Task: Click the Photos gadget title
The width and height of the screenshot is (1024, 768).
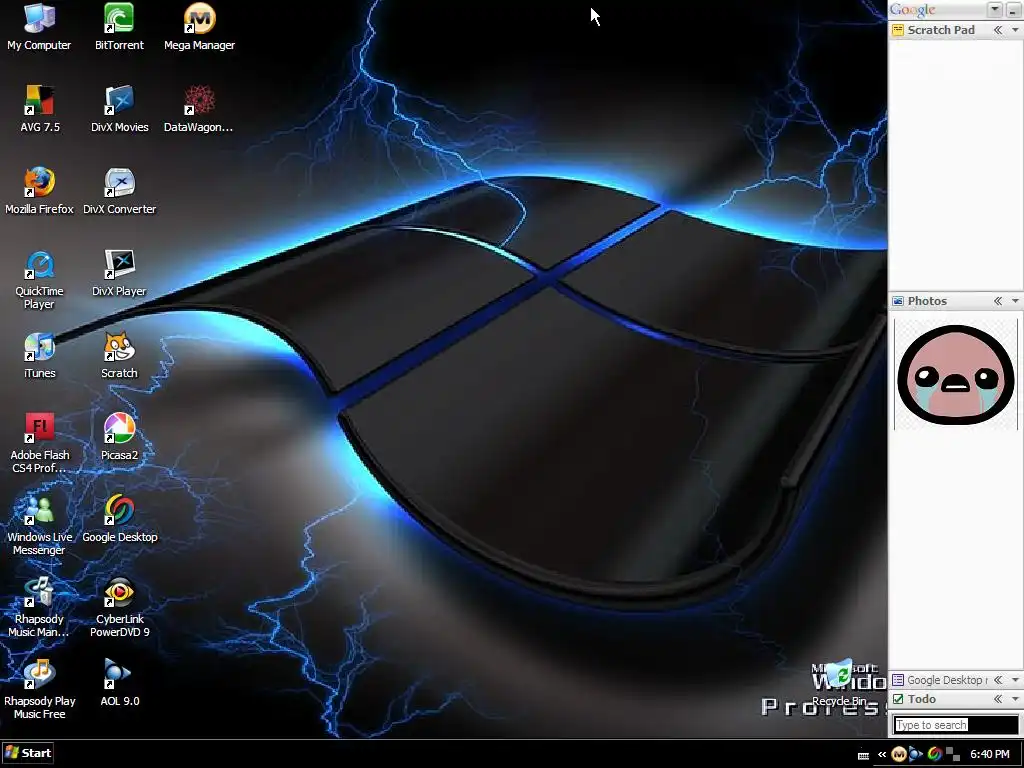Action: pos(927,301)
